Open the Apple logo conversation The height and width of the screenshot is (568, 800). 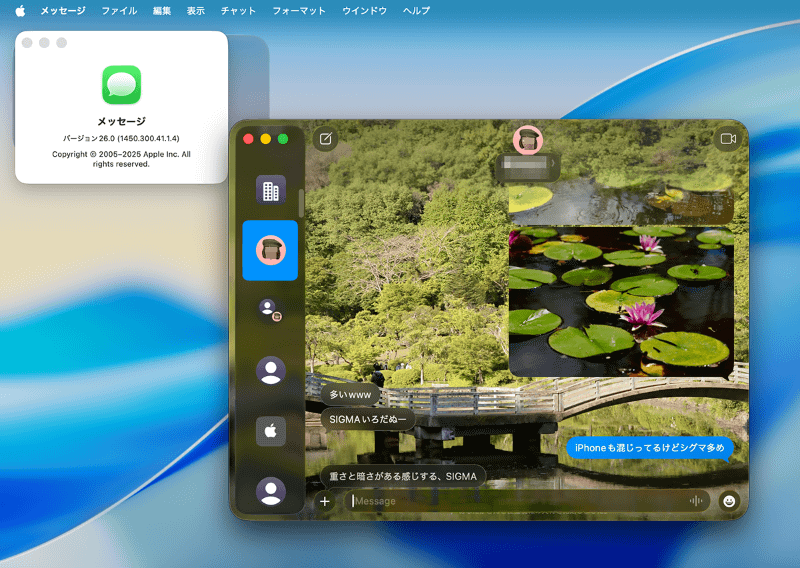tap(270, 431)
